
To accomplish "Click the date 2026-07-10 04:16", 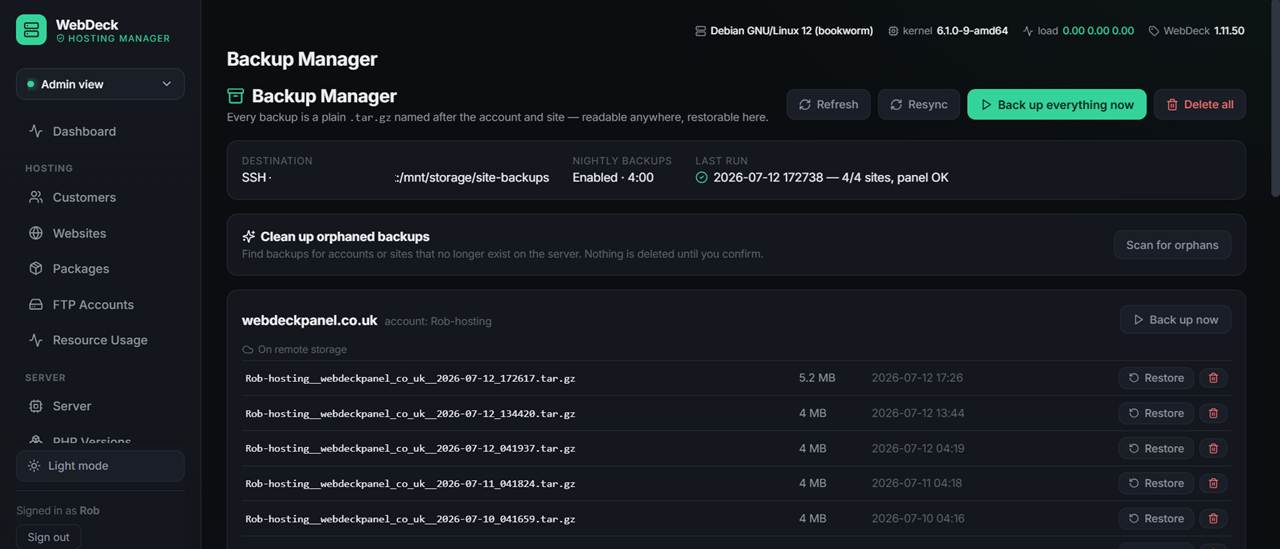I will pos(918,518).
